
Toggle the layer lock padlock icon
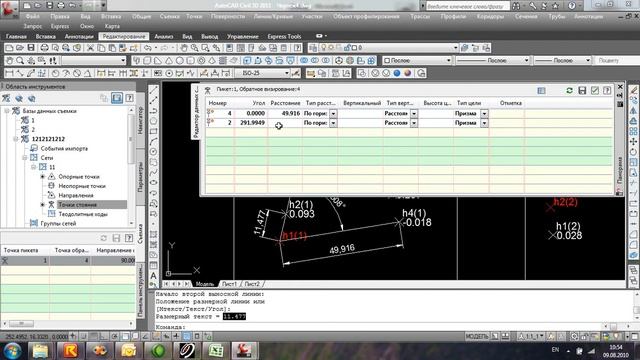point(347,48)
